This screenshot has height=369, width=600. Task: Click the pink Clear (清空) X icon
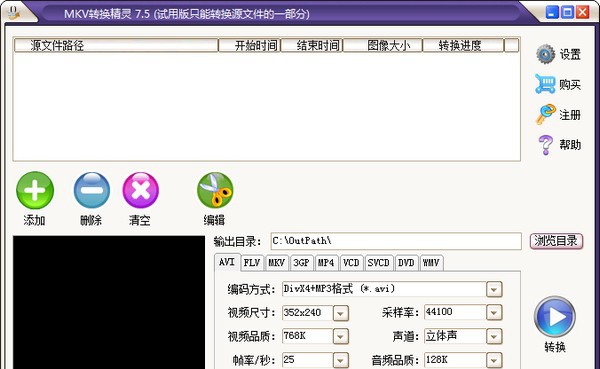click(140, 190)
